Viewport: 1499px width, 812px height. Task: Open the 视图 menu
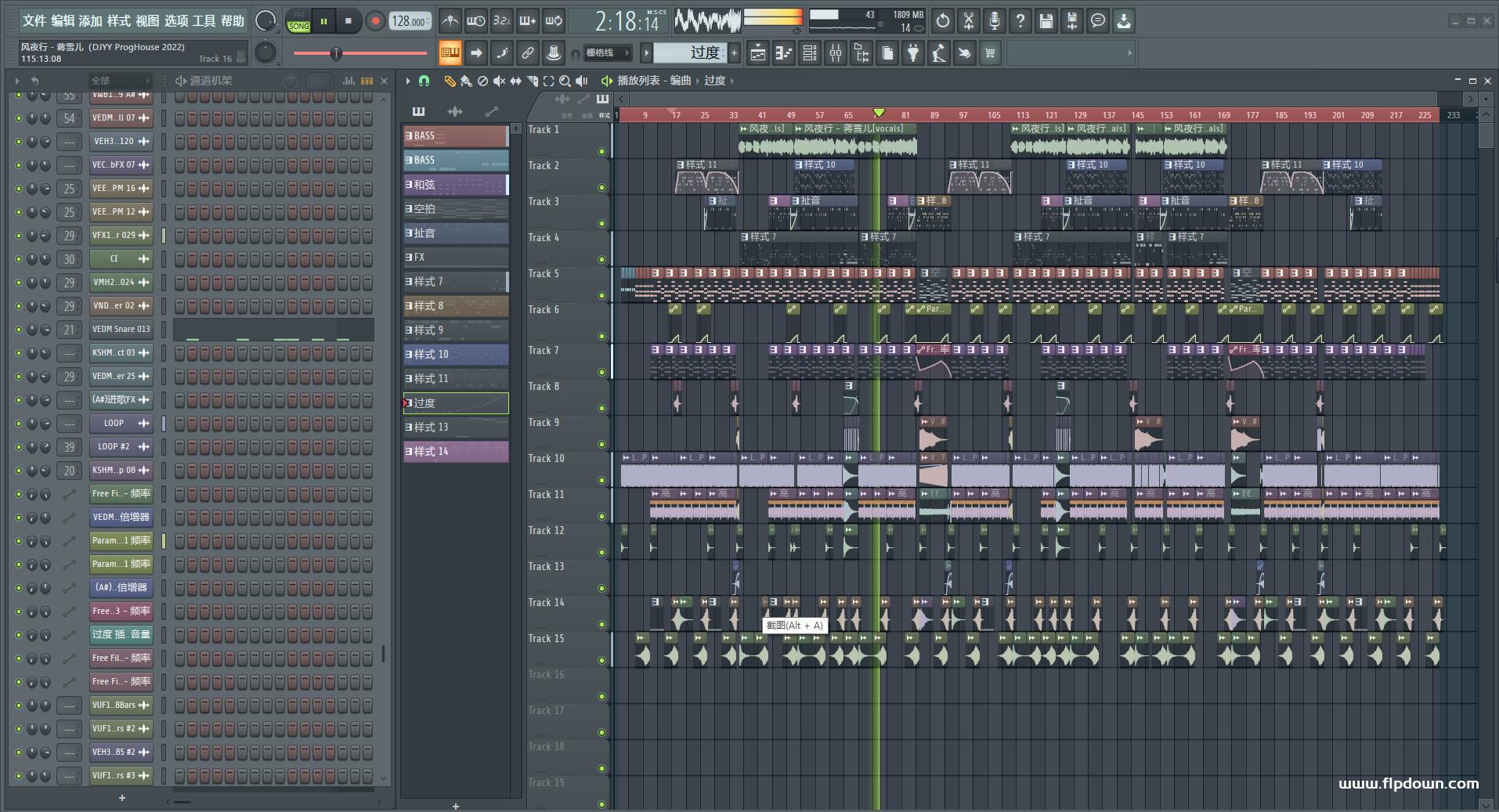(147, 20)
